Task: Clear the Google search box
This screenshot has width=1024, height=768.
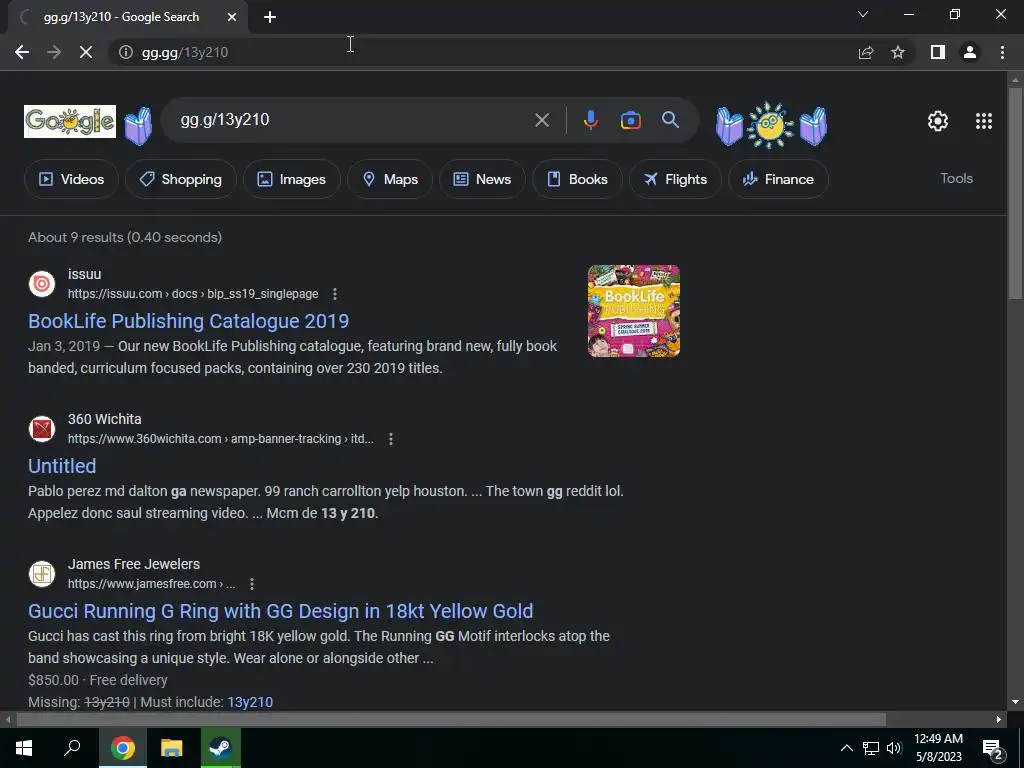Action: pyautogui.click(x=541, y=120)
